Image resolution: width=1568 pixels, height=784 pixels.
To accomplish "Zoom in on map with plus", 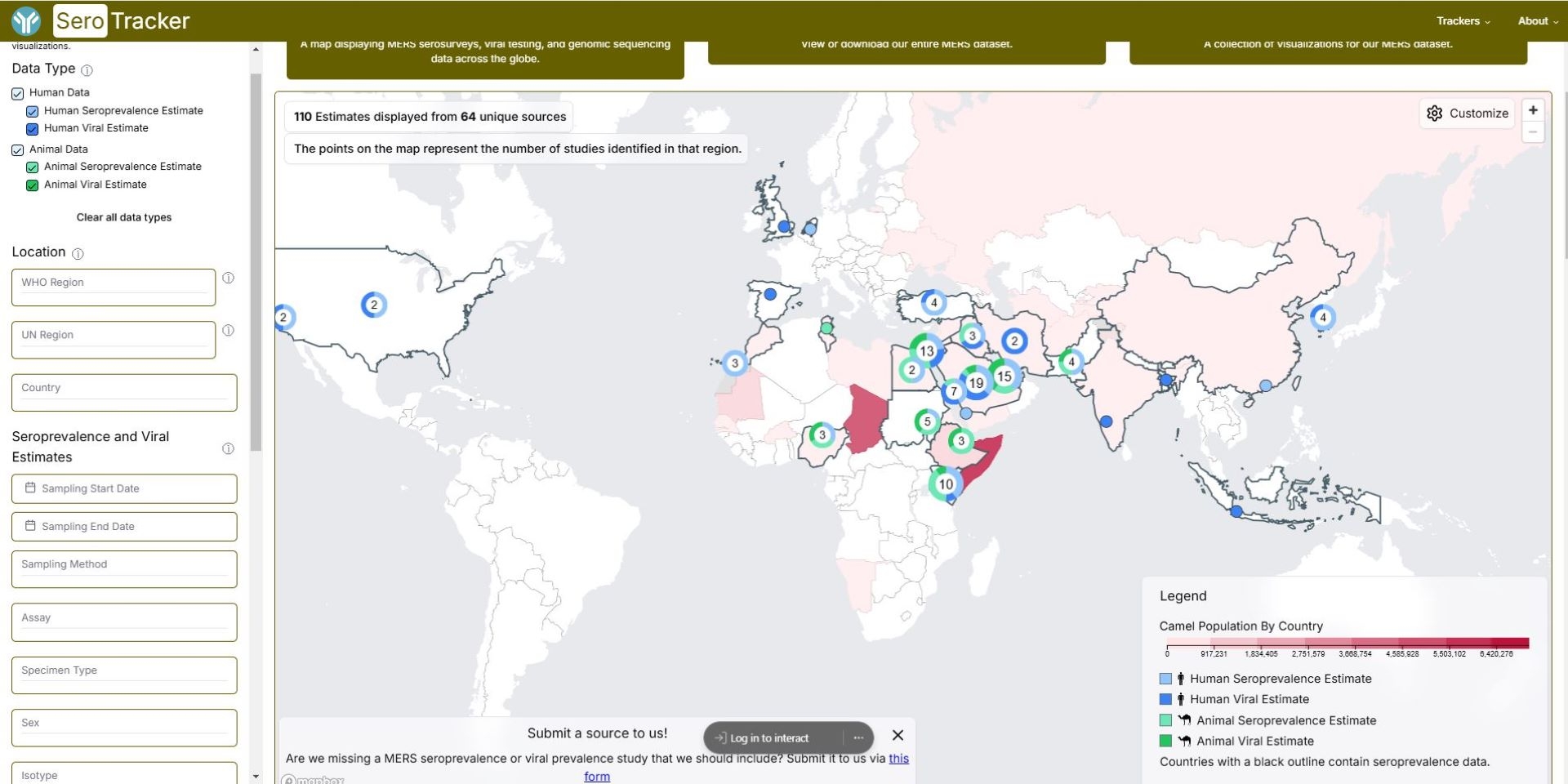I will tap(1533, 110).
